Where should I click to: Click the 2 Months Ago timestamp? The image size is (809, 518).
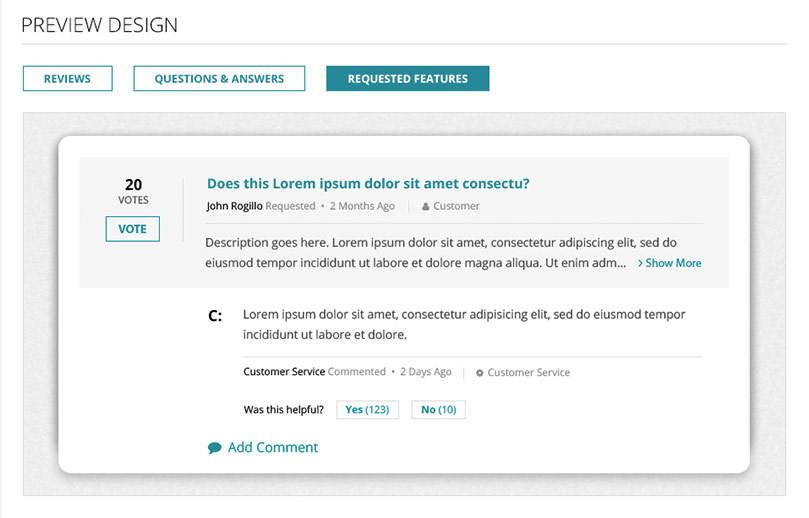point(362,206)
